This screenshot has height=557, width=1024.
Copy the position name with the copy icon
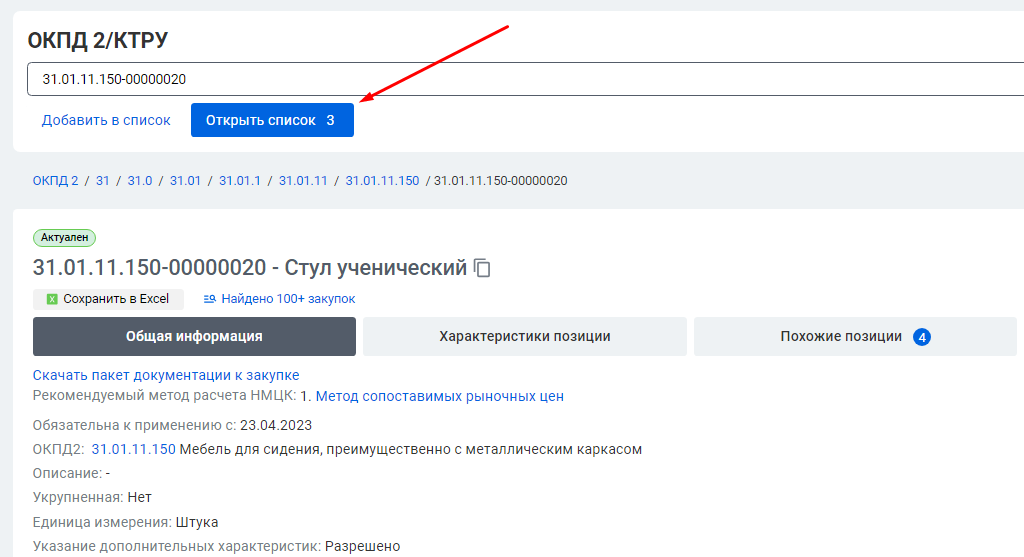482,268
